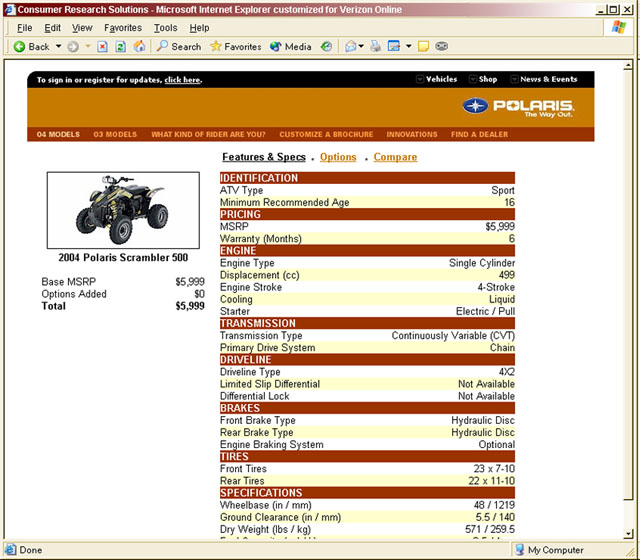The height and width of the screenshot is (560, 640).
Task: Open the Media pane from toolbar
Action: coord(291,47)
